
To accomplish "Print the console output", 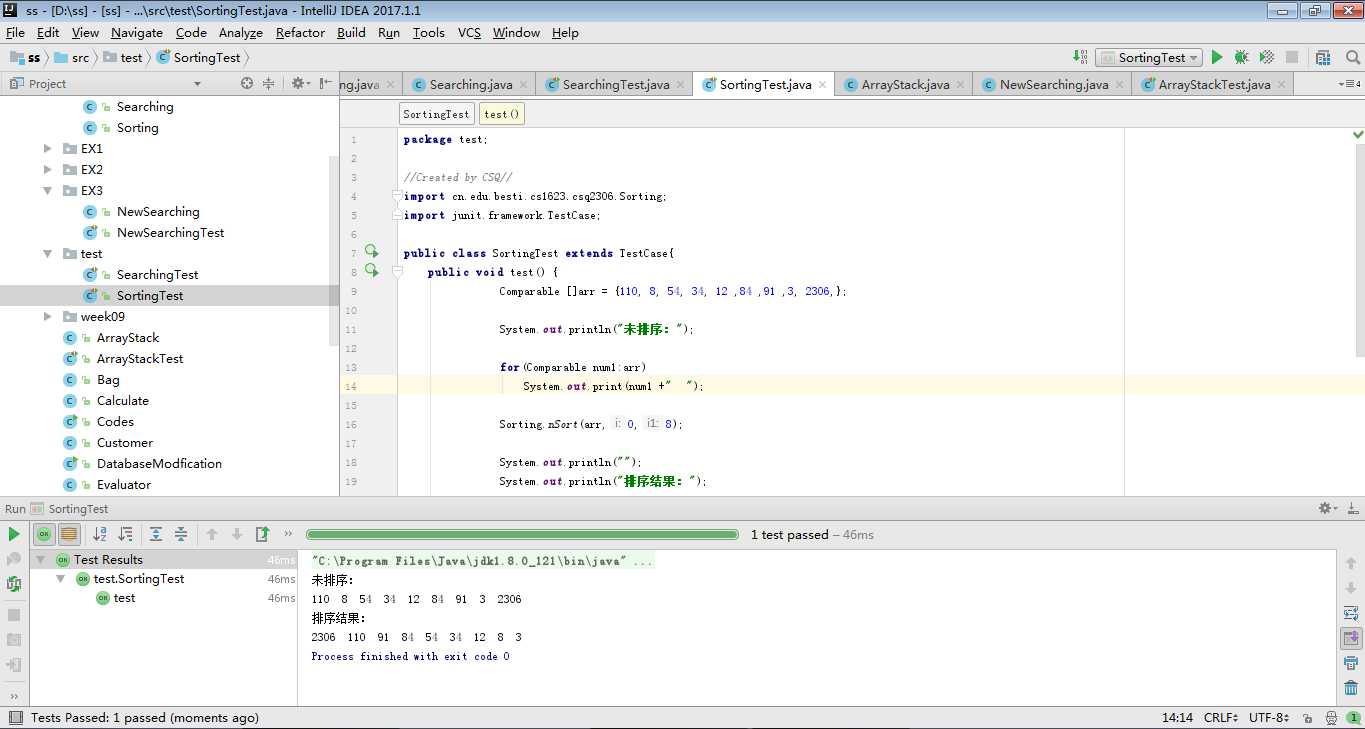I will [x=1351, y=663].
